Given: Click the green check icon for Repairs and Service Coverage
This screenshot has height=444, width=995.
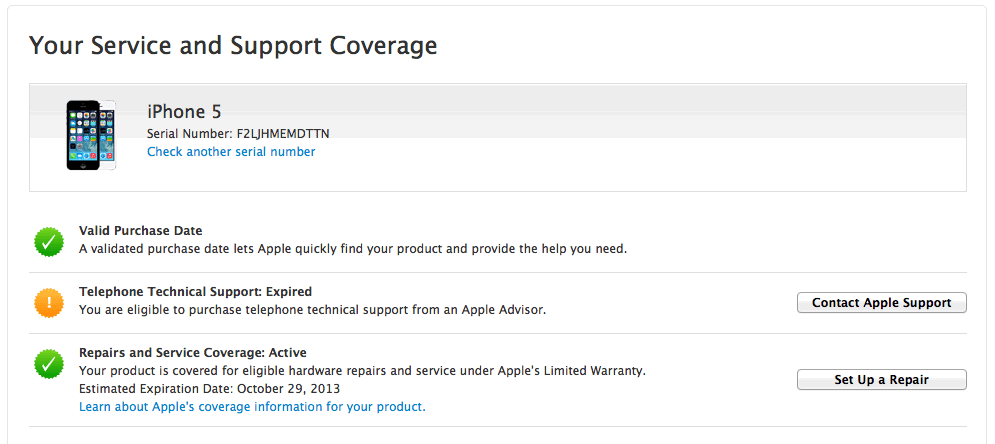Looking at the screenshot, I should [49, 363].
